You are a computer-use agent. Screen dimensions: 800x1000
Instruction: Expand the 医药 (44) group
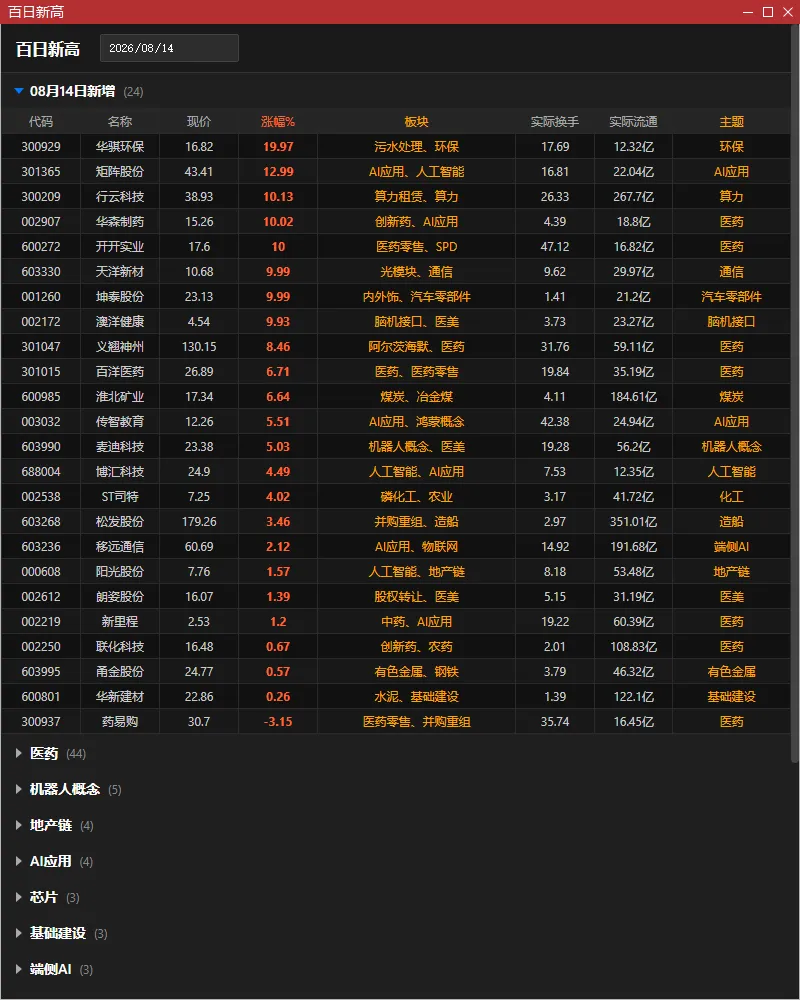click(19, 754)
